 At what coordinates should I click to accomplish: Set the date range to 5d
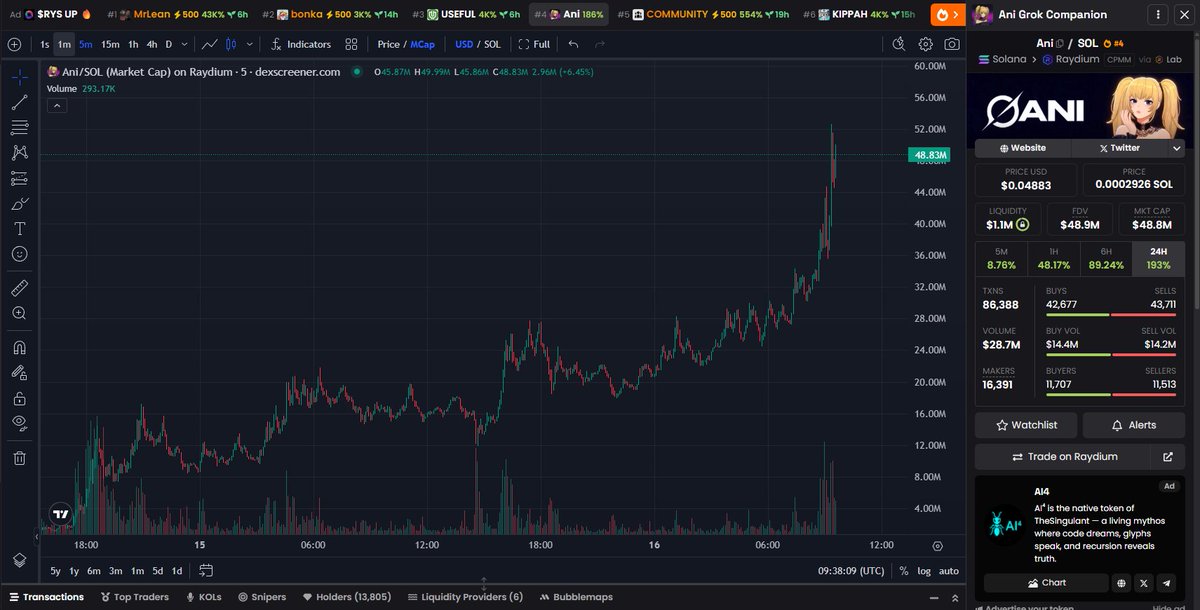(x=157, y=571)
